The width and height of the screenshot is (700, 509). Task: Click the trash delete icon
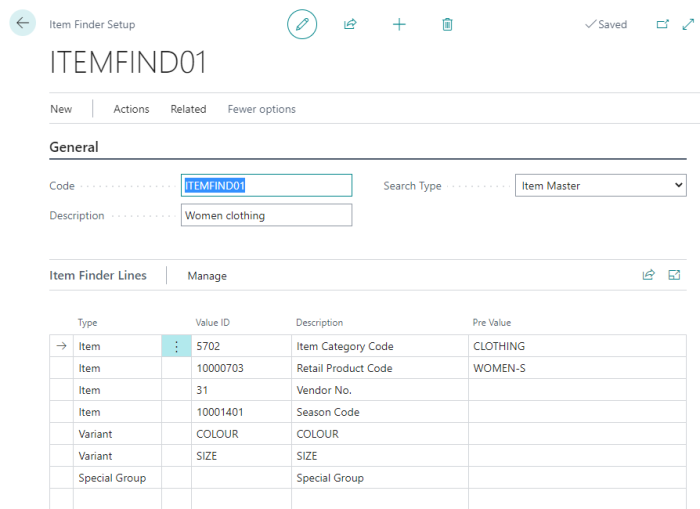coord(447,24)
